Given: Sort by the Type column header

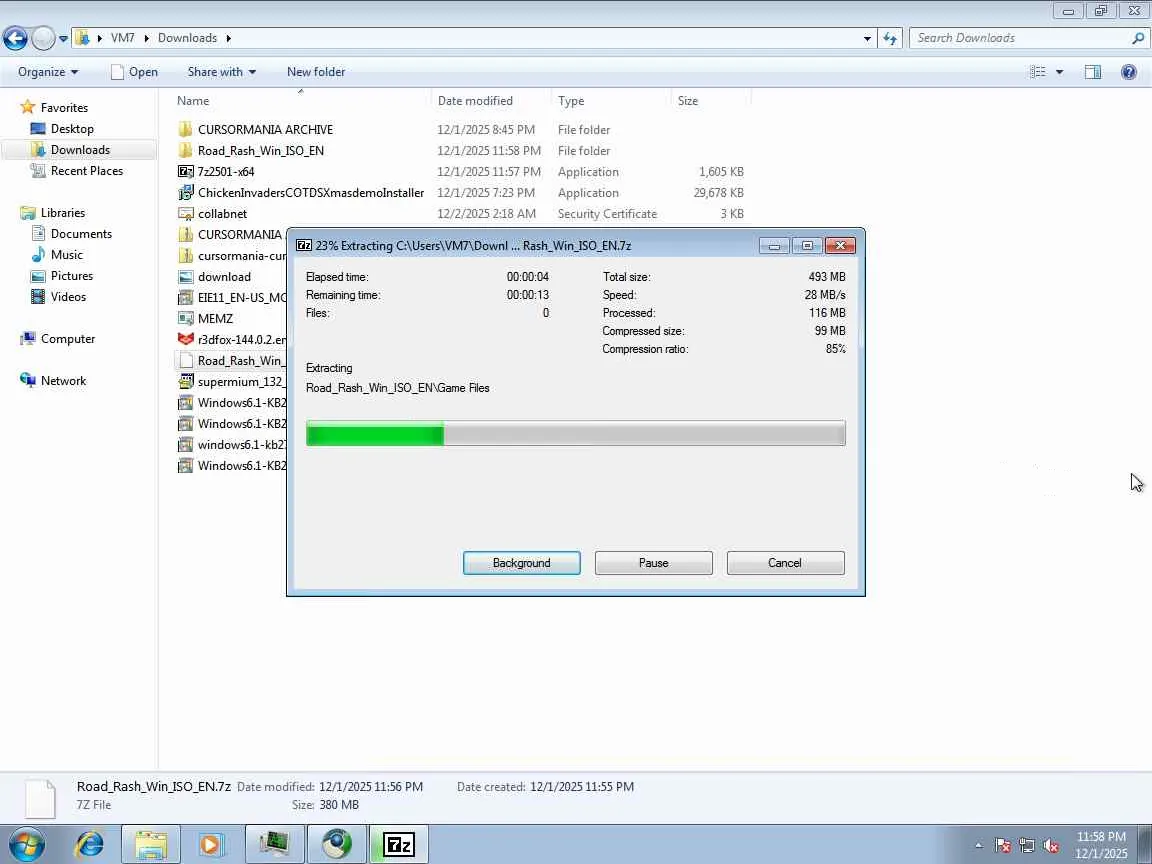Looking at the screenshot, I should (571, 101).
